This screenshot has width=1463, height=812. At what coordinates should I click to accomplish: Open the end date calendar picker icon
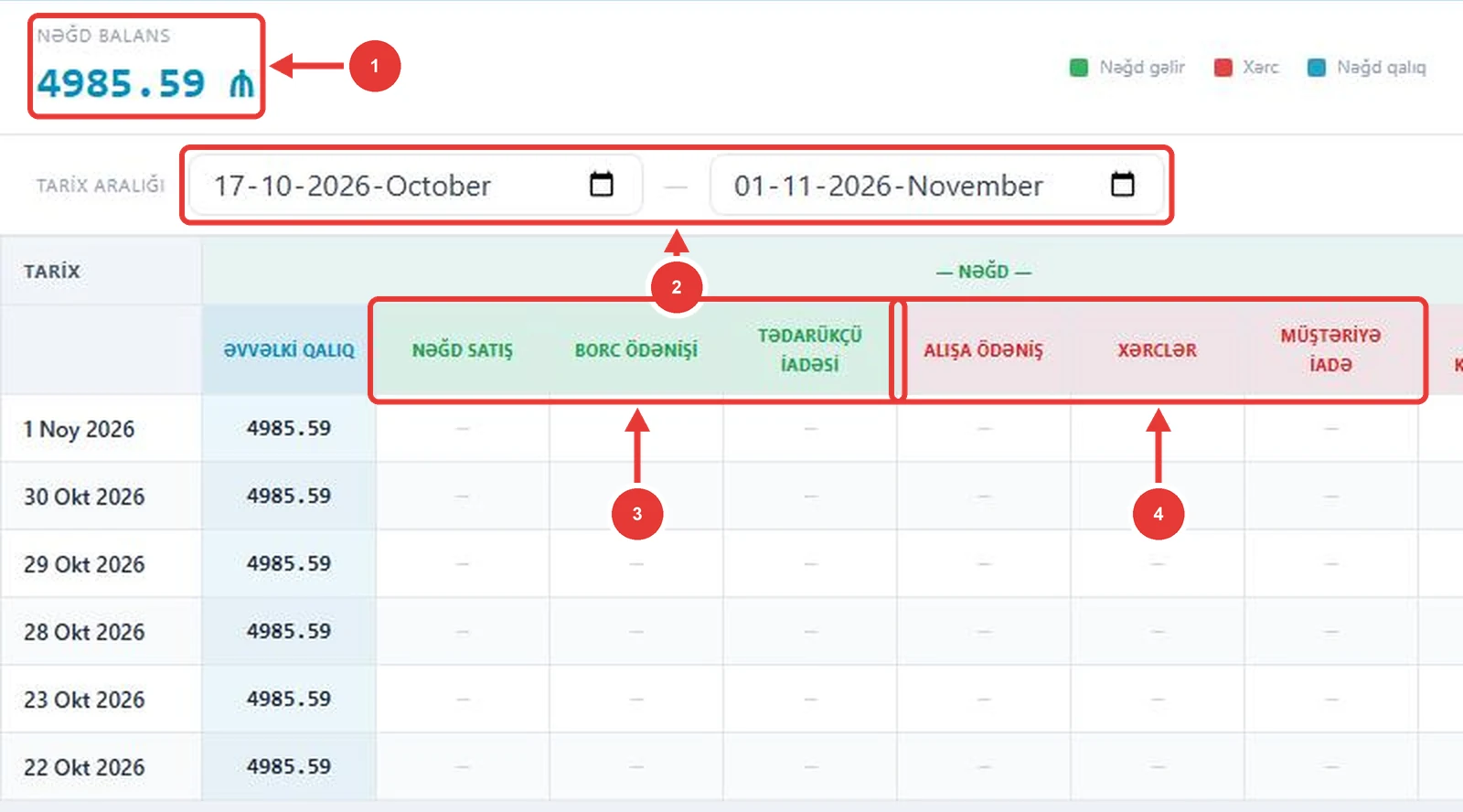1123,184
